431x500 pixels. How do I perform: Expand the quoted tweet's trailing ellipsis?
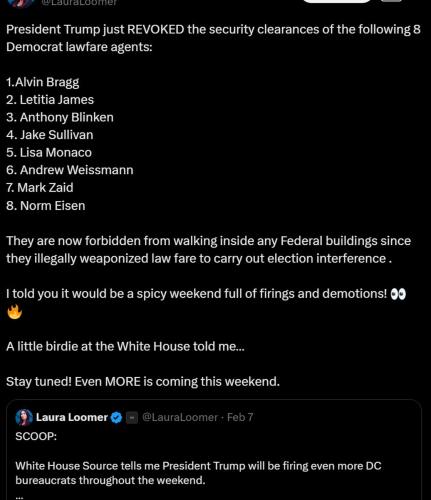click(x=19, y=496)
